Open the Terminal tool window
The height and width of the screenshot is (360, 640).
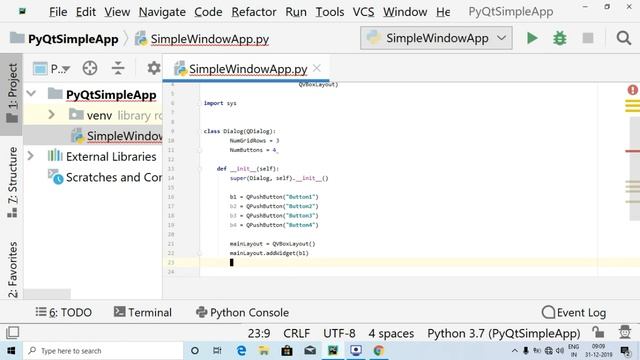[143, 312]
